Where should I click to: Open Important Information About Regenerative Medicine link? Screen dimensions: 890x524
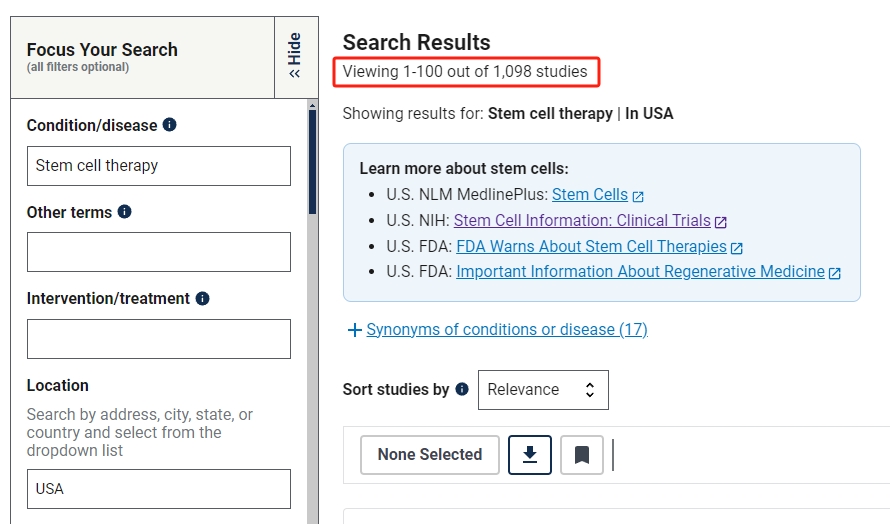tap(640, 272)
